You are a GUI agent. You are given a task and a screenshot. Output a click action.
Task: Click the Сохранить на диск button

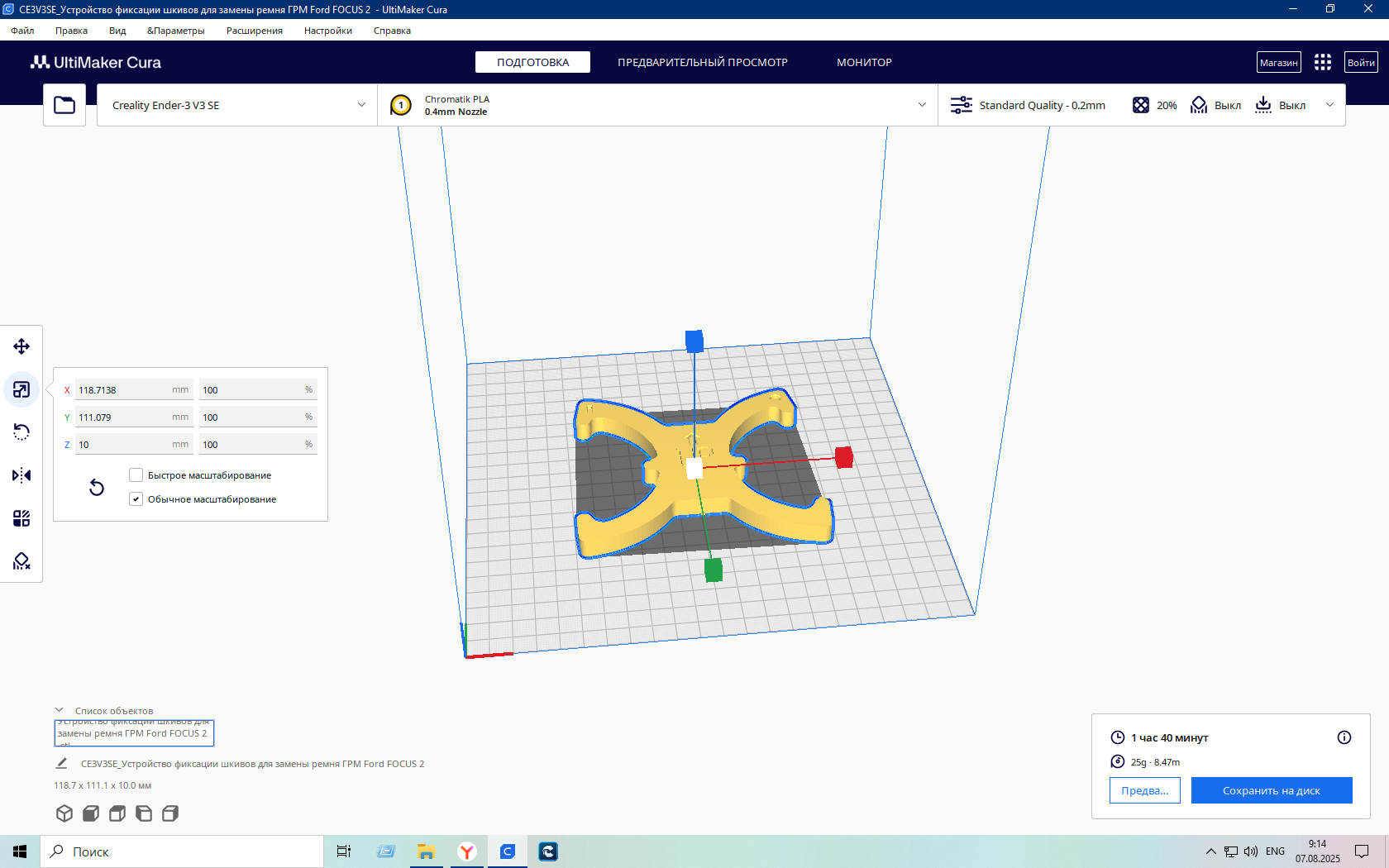(1272, 790)
